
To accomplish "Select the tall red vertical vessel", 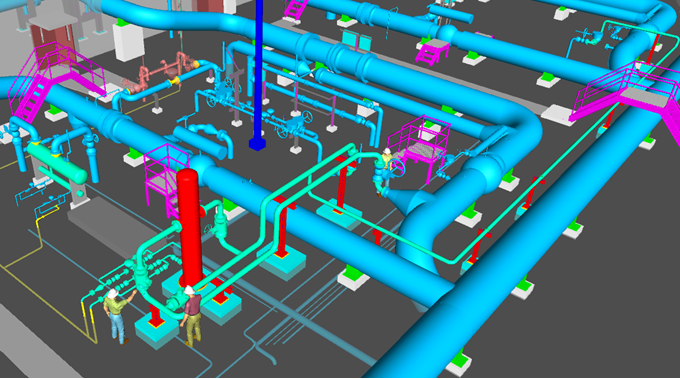I will [x=190, y=229].
